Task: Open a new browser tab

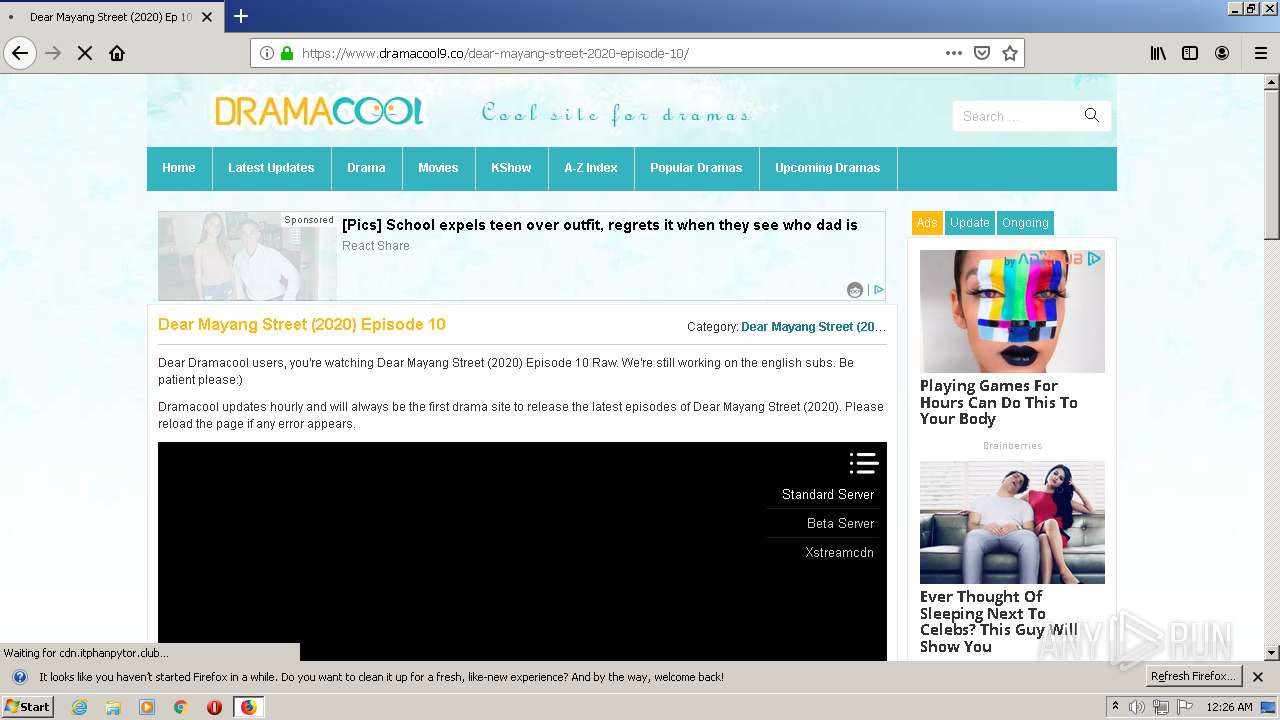Action: pyautogui.click(x=241, y=16)
